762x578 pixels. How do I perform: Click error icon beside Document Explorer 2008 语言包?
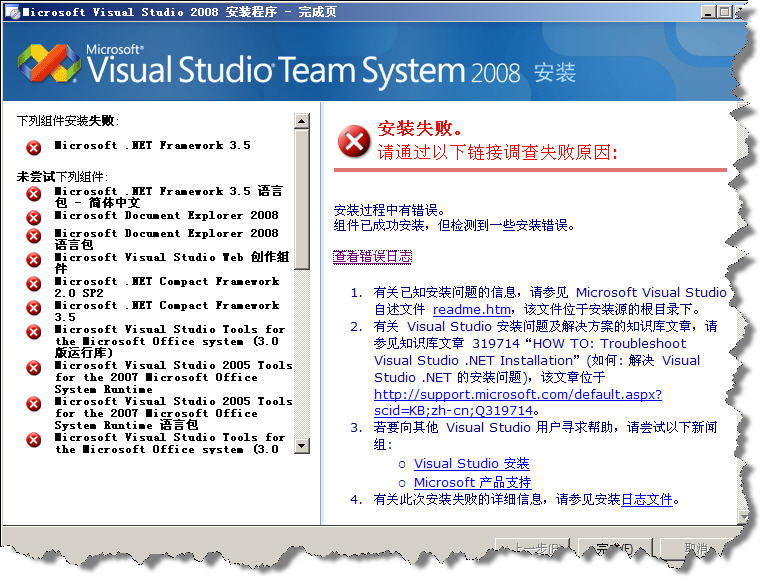(x=34, y=236)
